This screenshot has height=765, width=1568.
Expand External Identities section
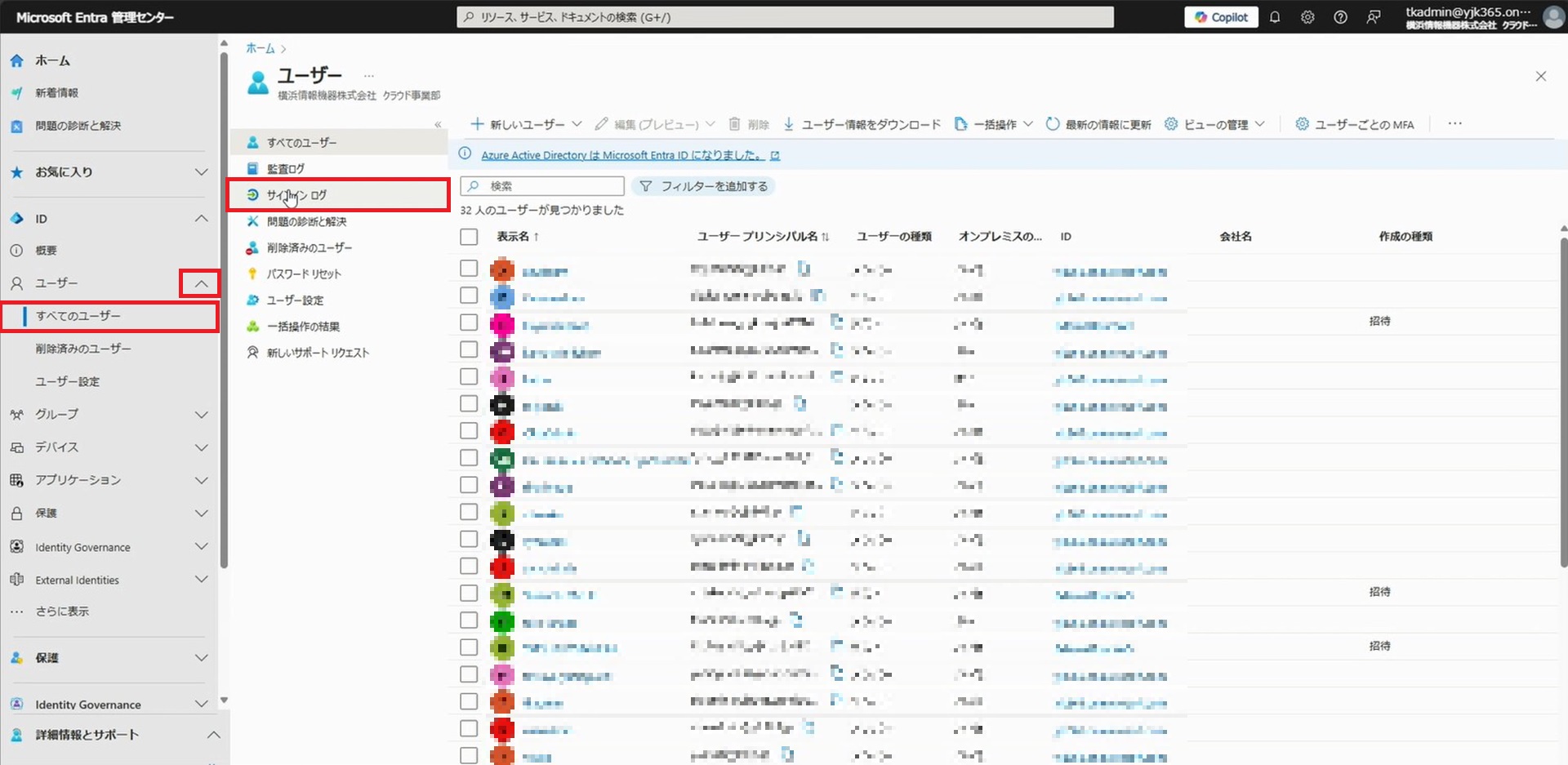click(x=201, y=580)
